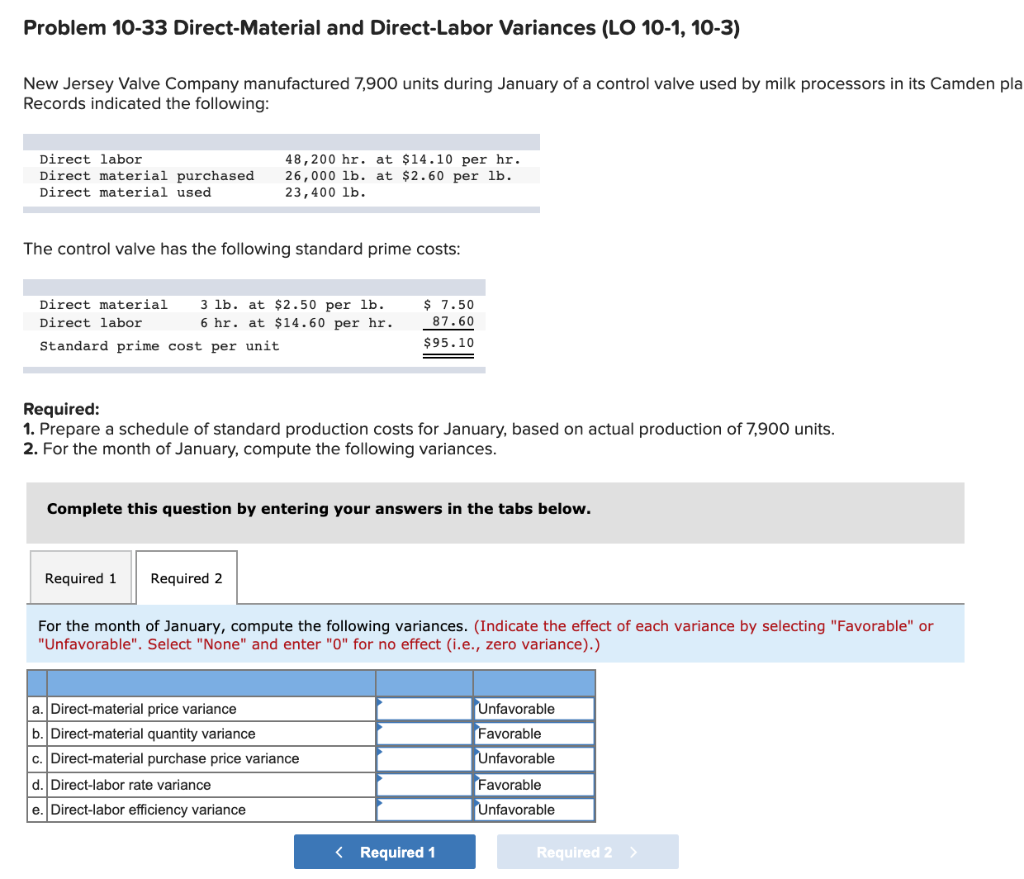Click the red Favorable/Unfavorable instruction text

point(485,635)
